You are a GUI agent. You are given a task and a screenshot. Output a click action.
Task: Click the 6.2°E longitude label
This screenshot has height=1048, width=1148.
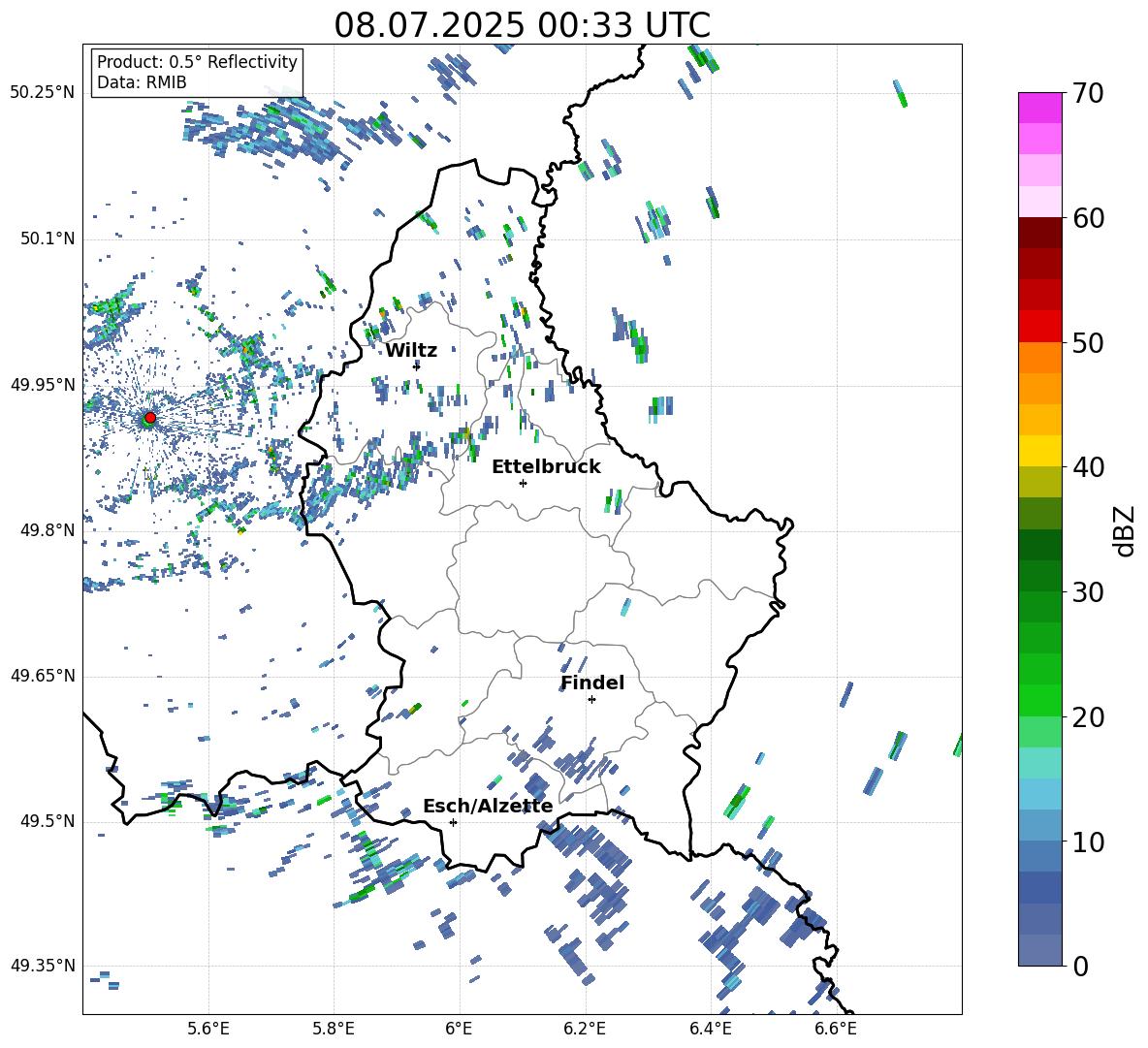coord(585,1029)
